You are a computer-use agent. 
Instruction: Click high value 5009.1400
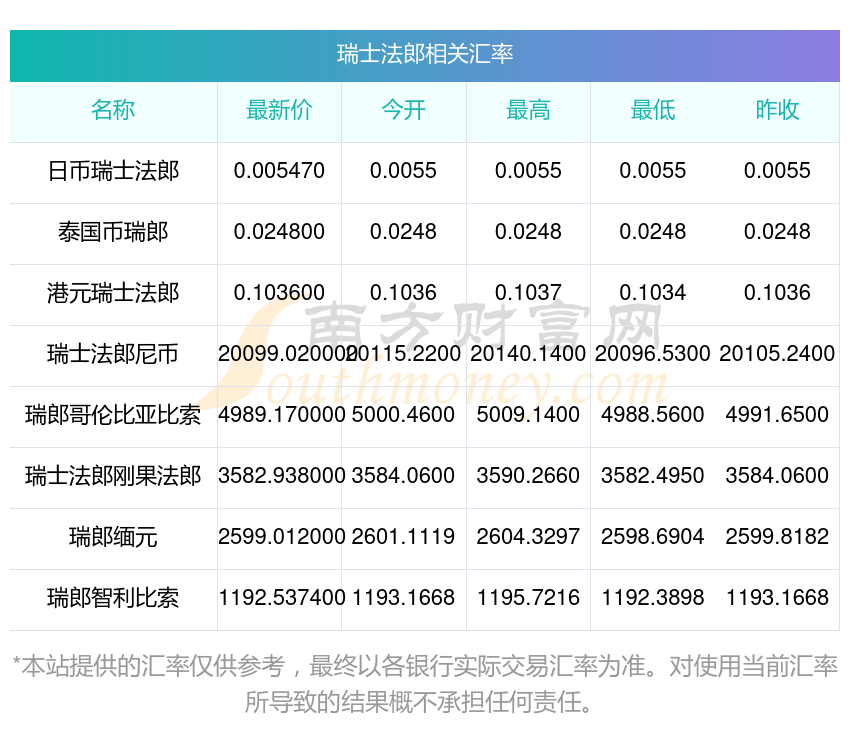click(x=528, y=415)
